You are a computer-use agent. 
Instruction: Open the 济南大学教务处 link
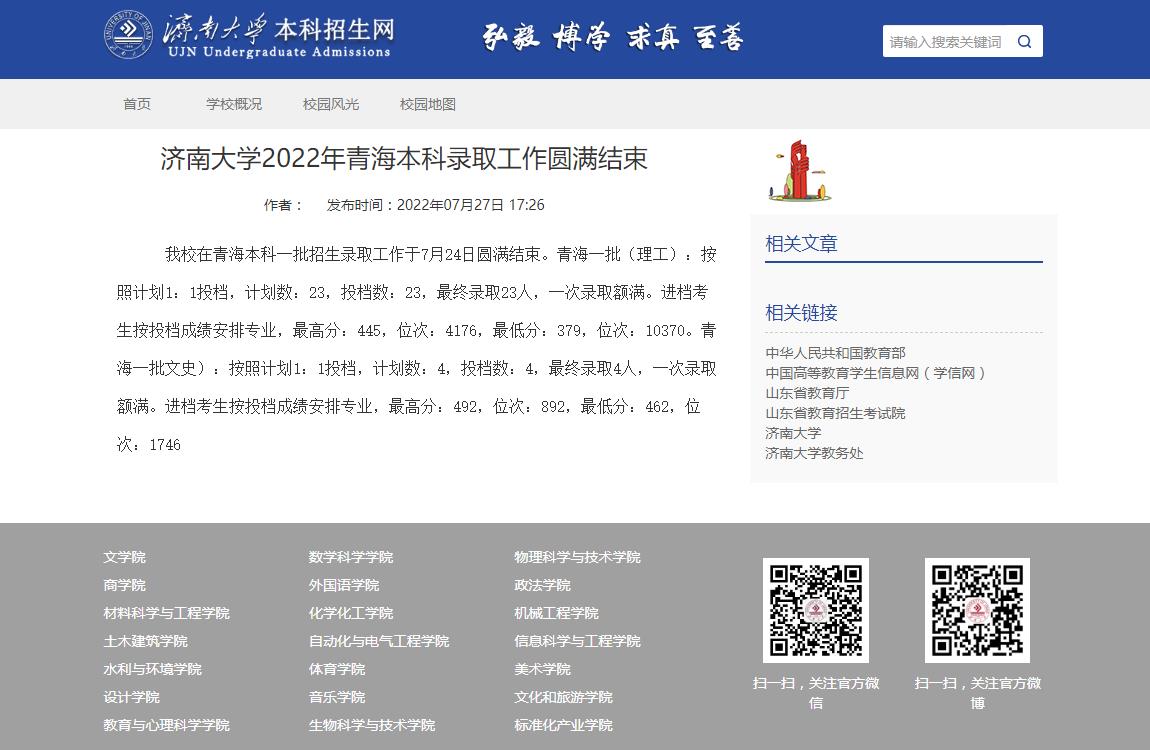coord(814,453)
